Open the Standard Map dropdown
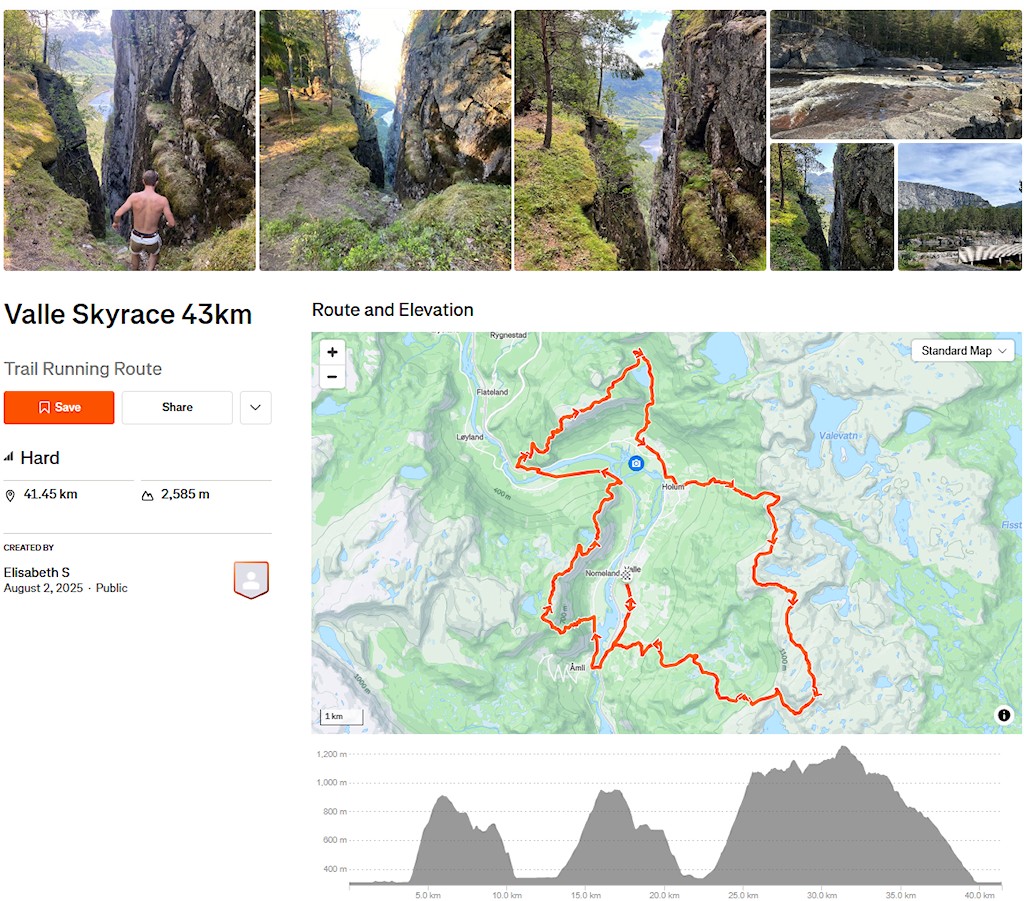Screen dimensions: 1024x901 coord(963,351)
